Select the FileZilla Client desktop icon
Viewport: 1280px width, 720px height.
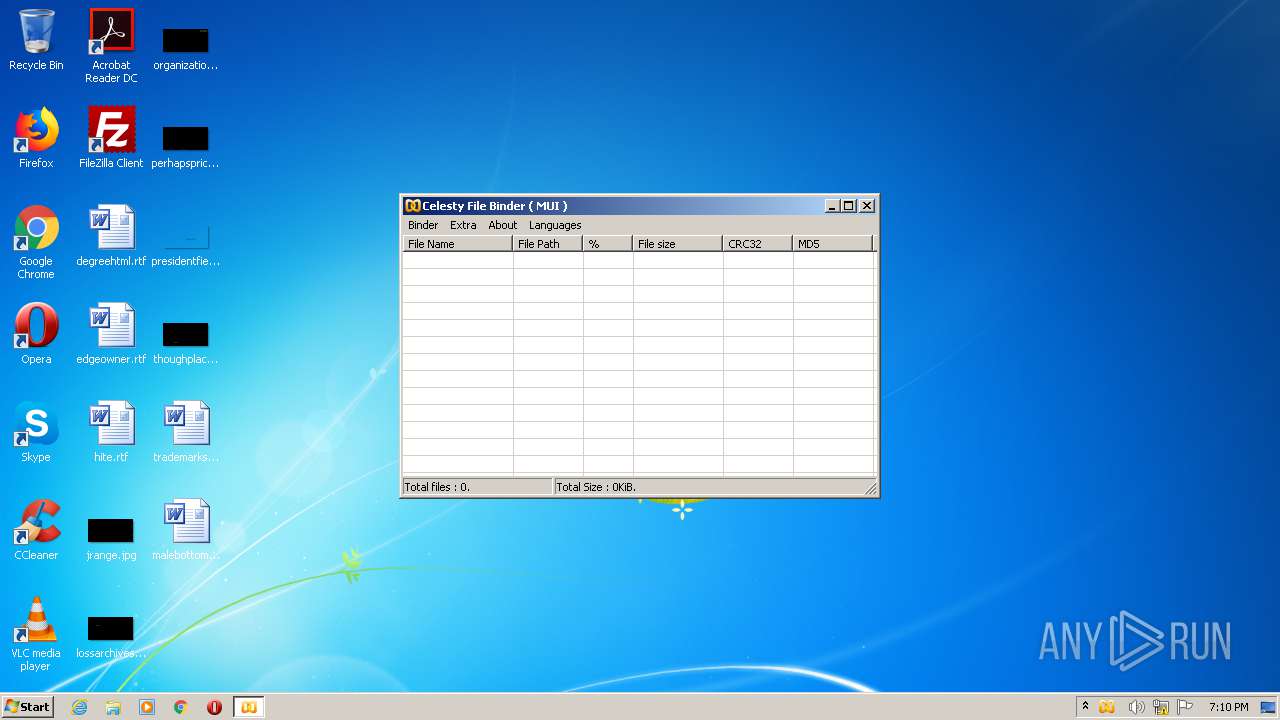[111, 138]
